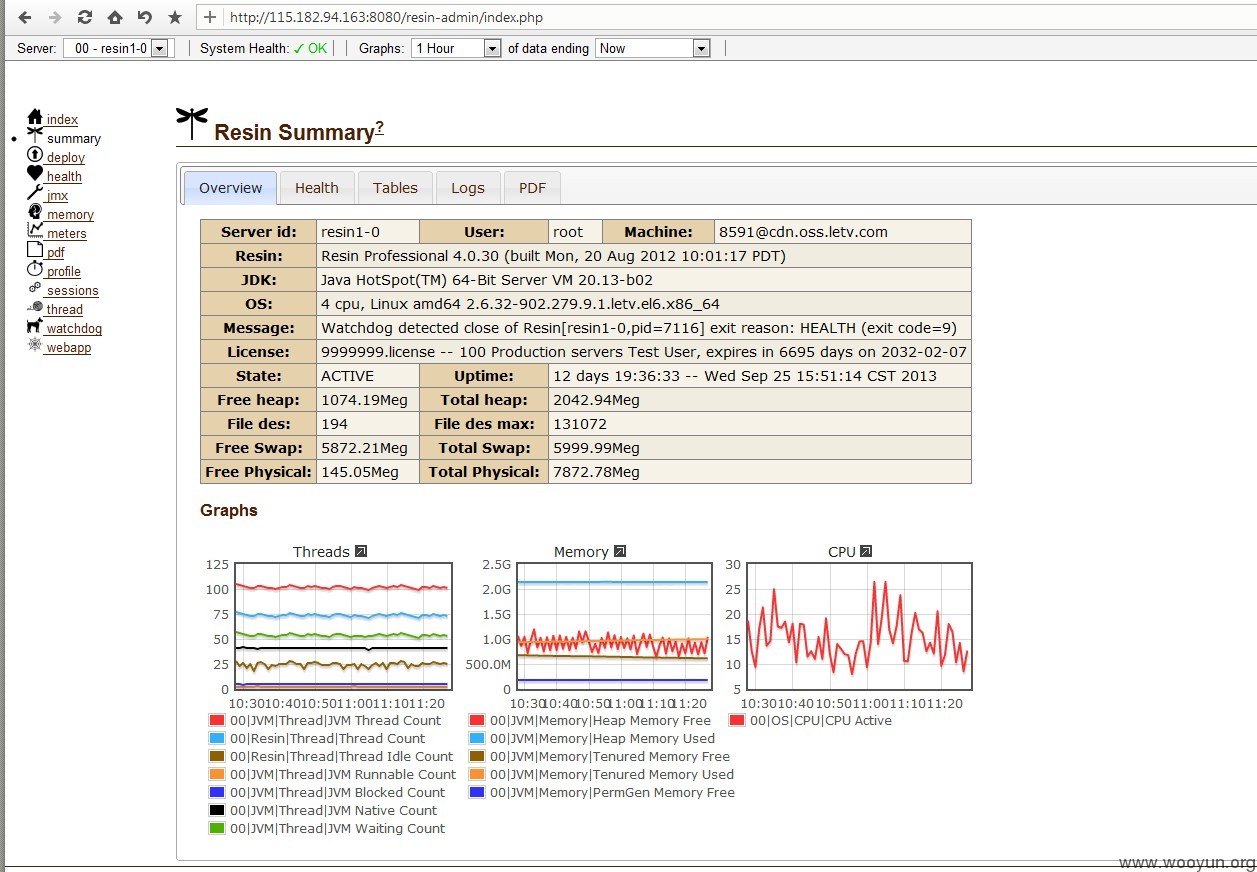Open the pdf sidebar link
The width and height of the screenshot is (1257, 872).
pos(56,253)
